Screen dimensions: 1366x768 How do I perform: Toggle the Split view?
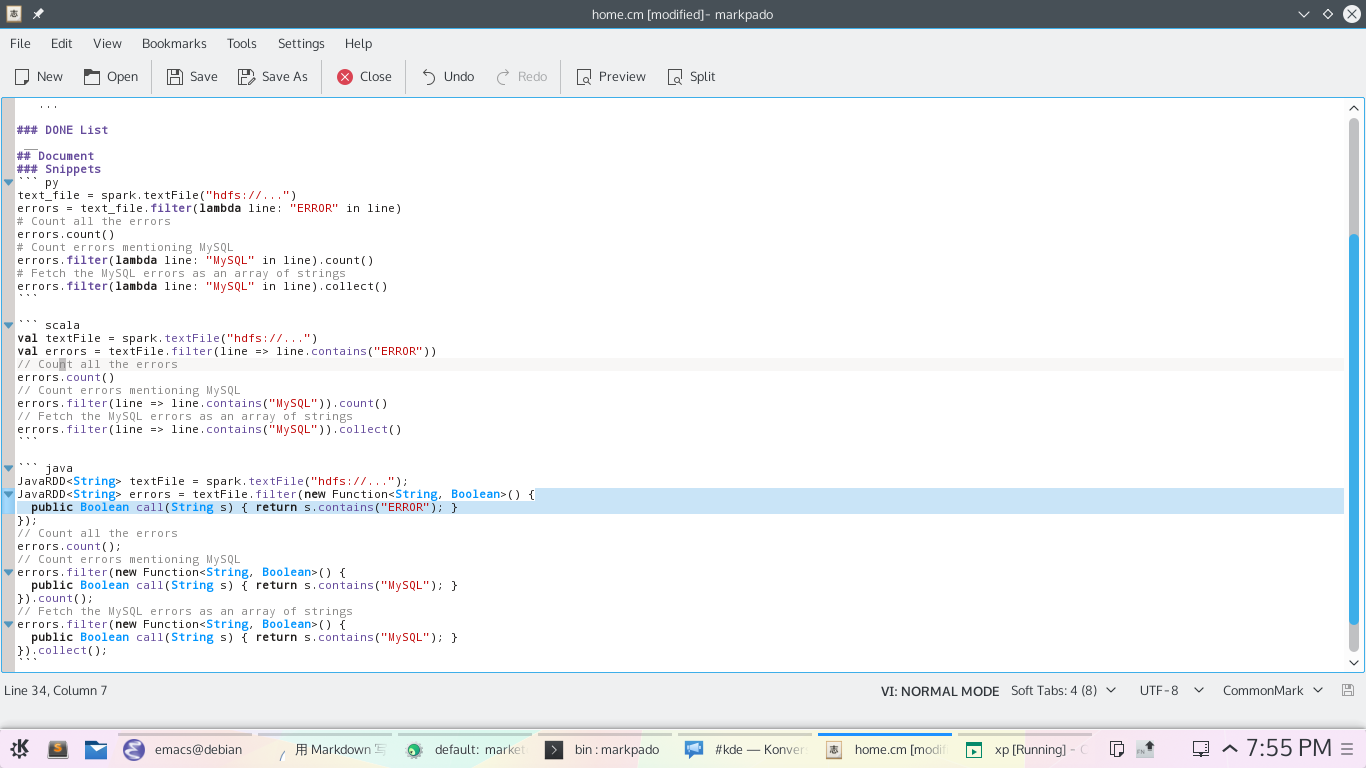691,76
